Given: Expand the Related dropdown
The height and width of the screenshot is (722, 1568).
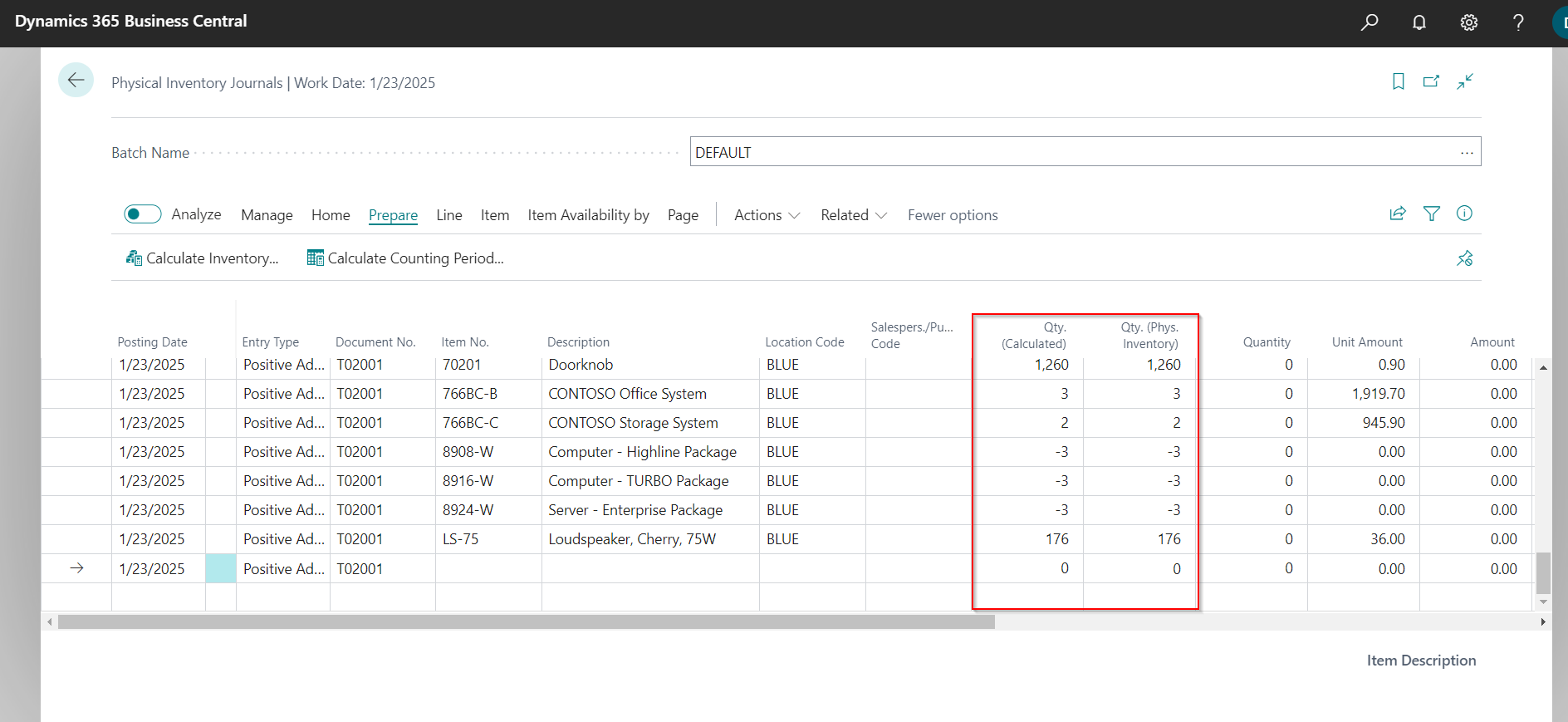Looking at the screenshot, I should (x=854, y=215).
